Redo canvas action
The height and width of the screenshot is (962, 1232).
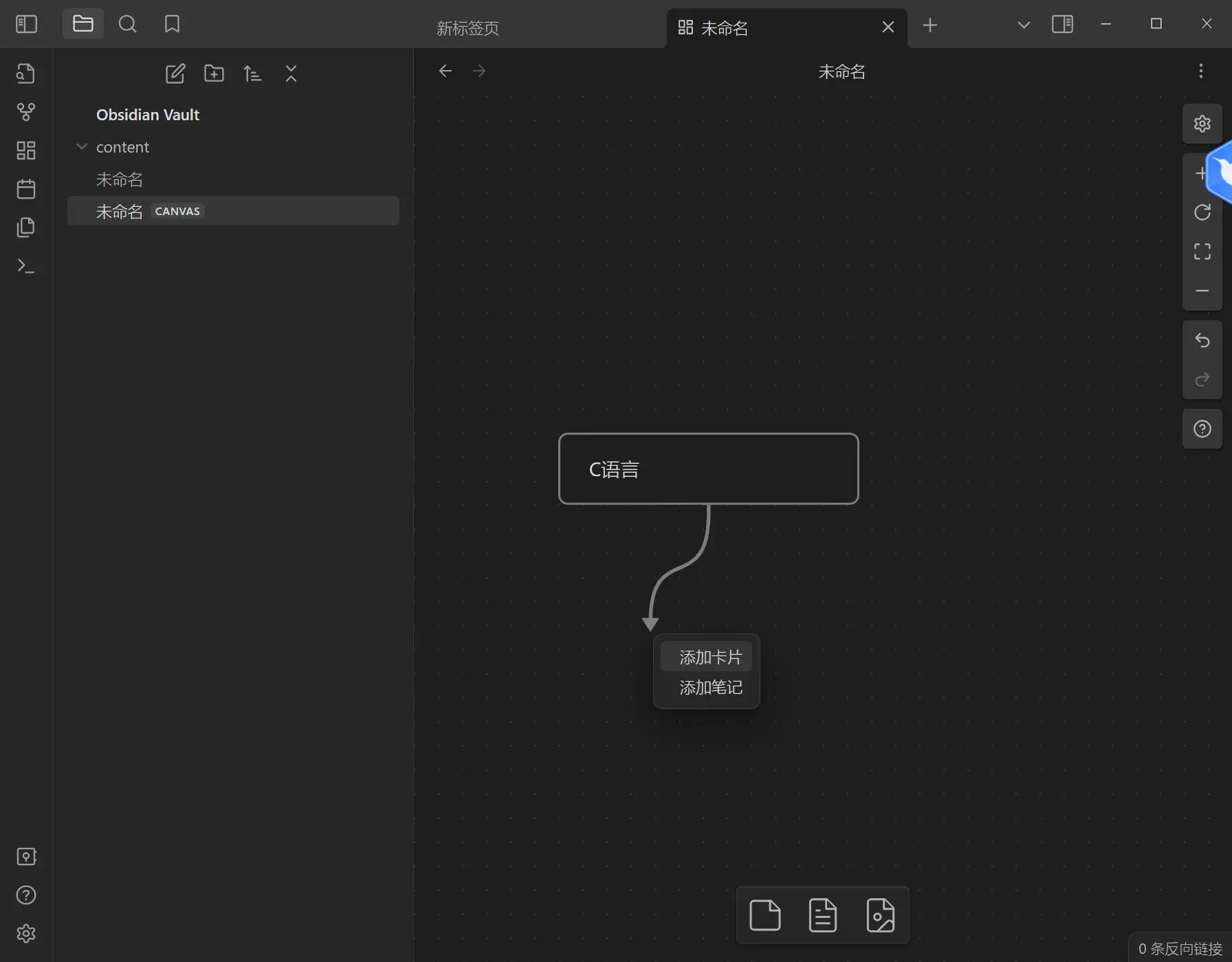click(x=1202, y=379)
